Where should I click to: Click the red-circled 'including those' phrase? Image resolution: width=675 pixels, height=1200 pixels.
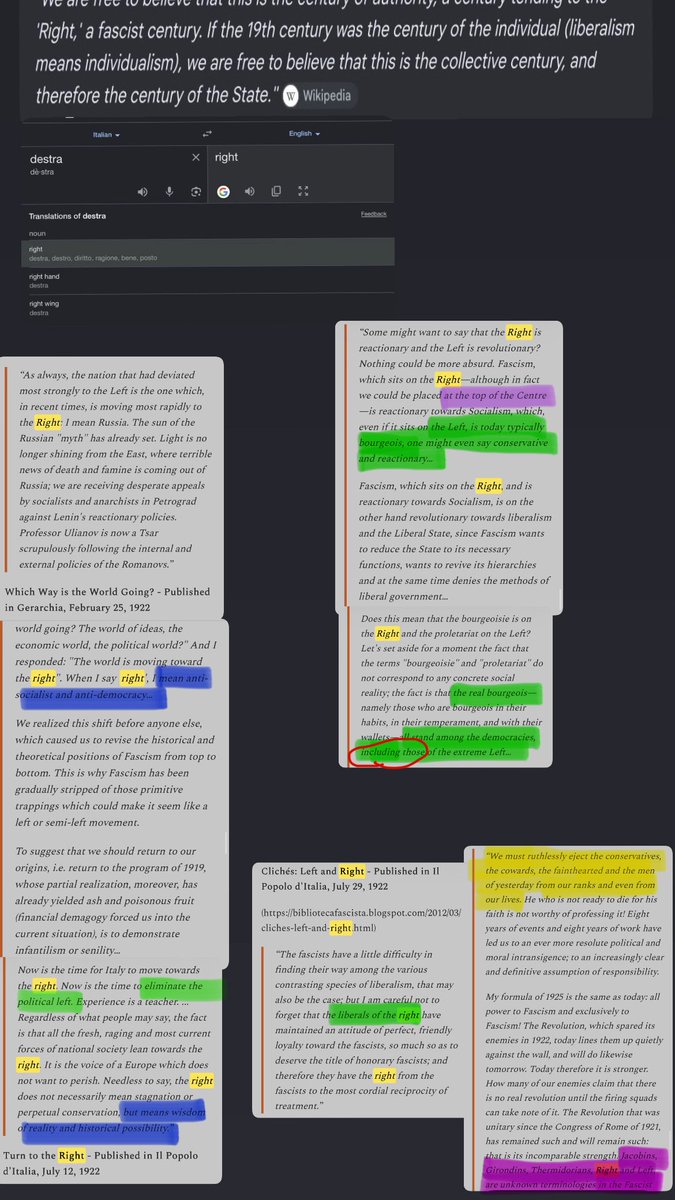[394, 751]
